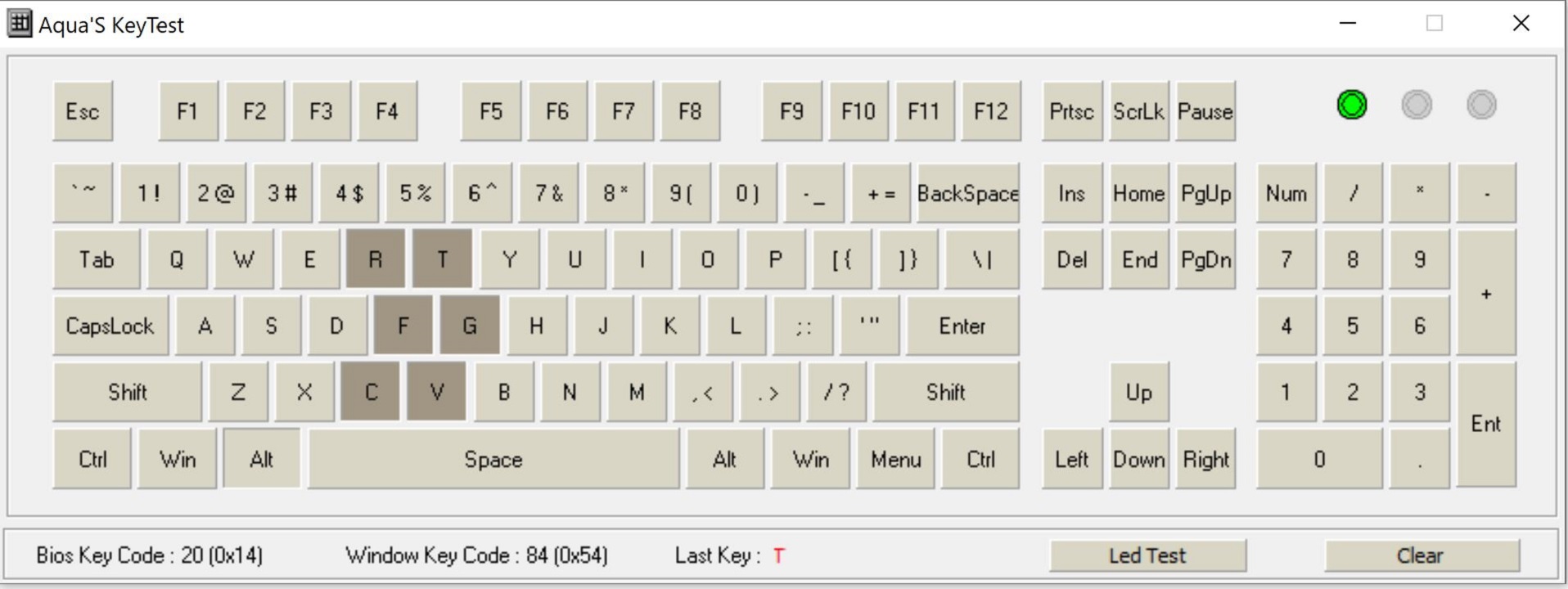
Task: Click the KeyTest title bar app icon
Action: 20,23
